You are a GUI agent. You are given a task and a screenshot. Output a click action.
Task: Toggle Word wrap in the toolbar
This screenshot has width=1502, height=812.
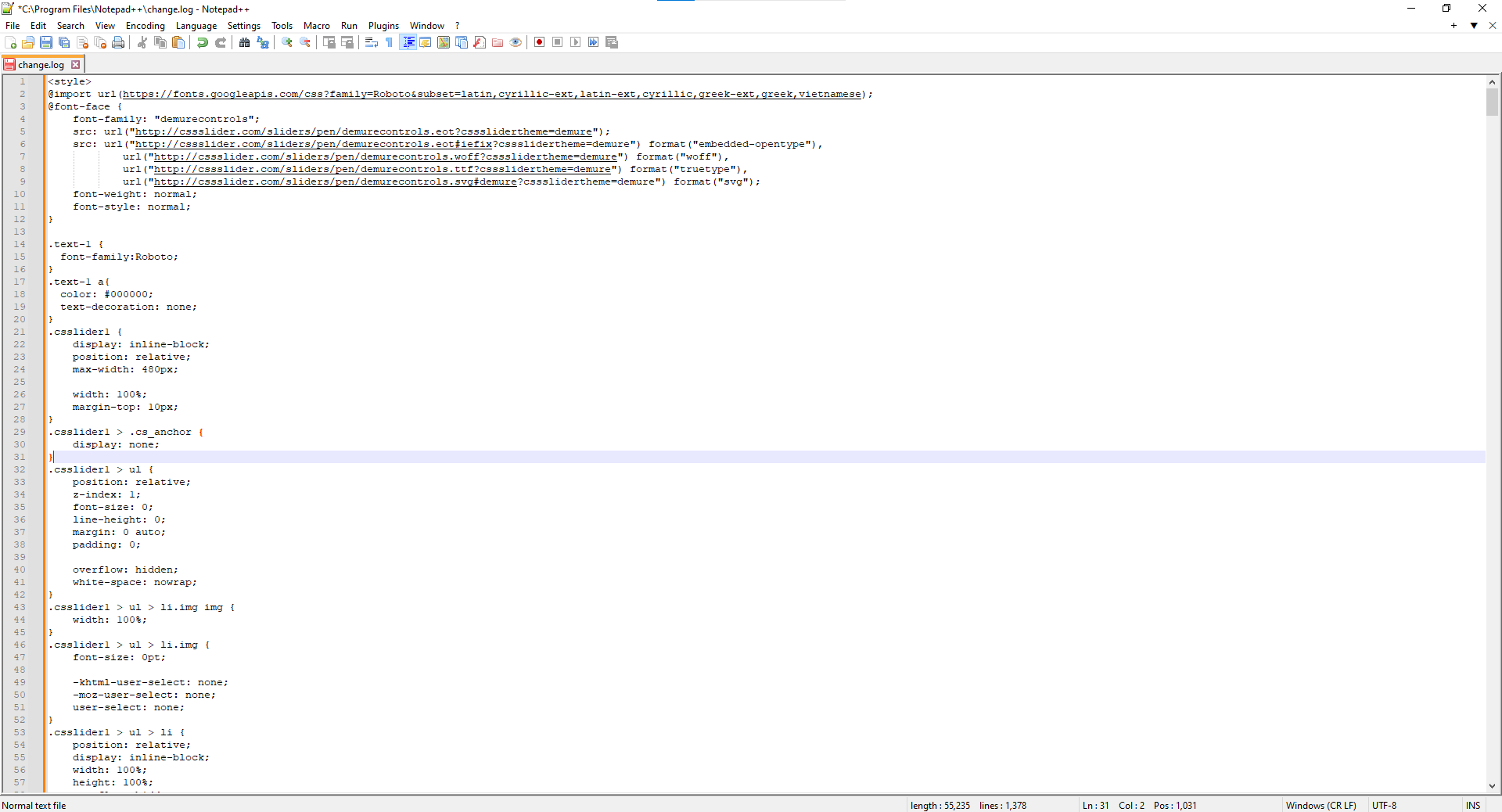point(372,42)
